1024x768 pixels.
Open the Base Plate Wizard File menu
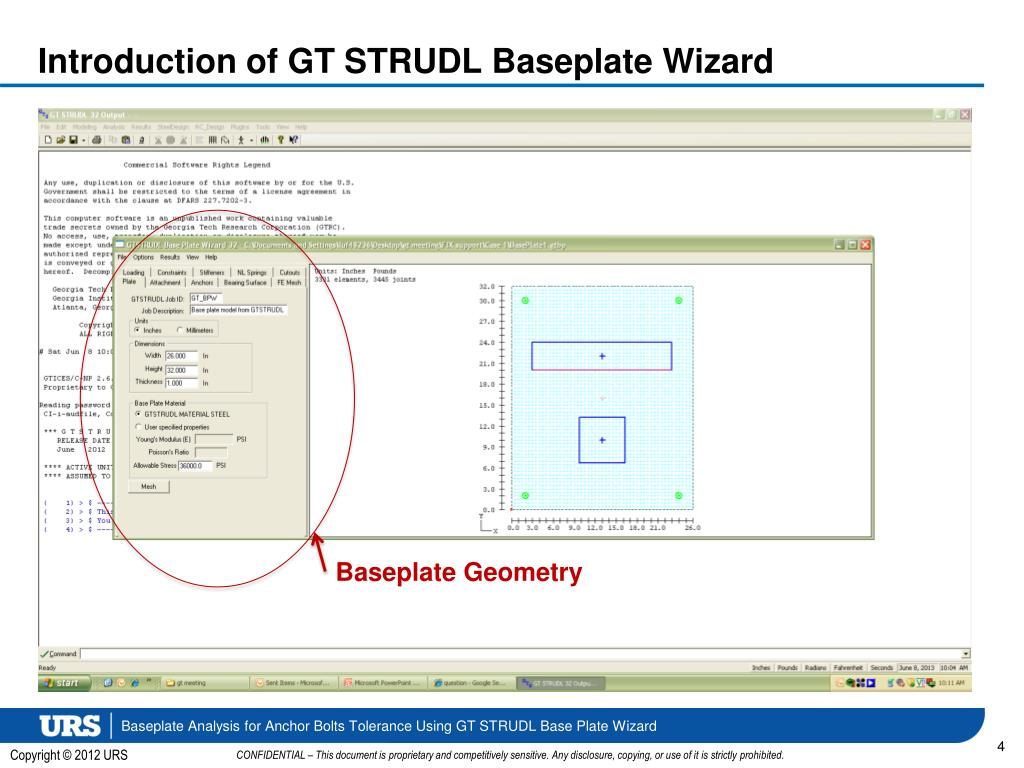(x=121, y=257)
